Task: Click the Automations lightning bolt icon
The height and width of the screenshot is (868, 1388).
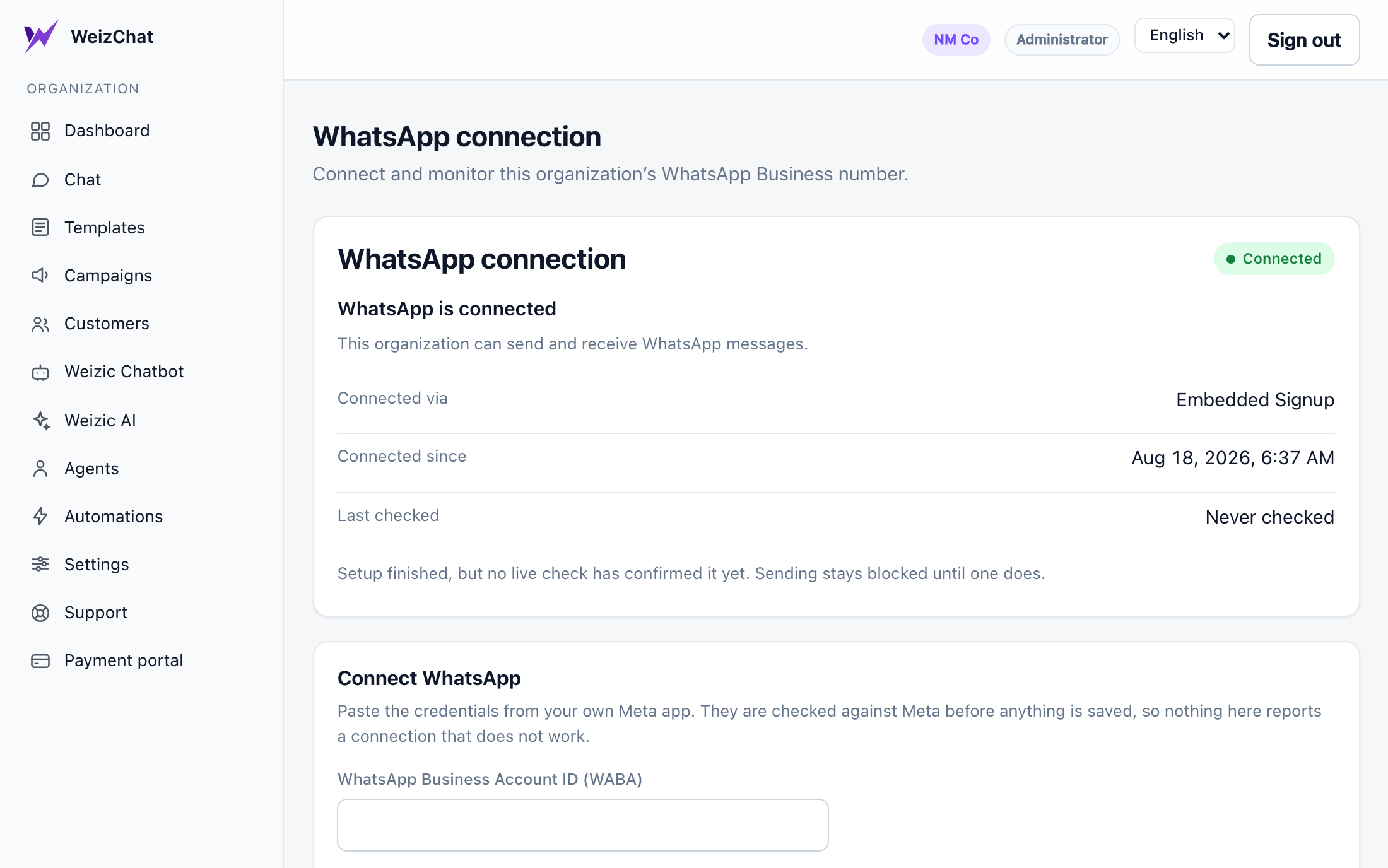Action: click(x=40, y=516)
